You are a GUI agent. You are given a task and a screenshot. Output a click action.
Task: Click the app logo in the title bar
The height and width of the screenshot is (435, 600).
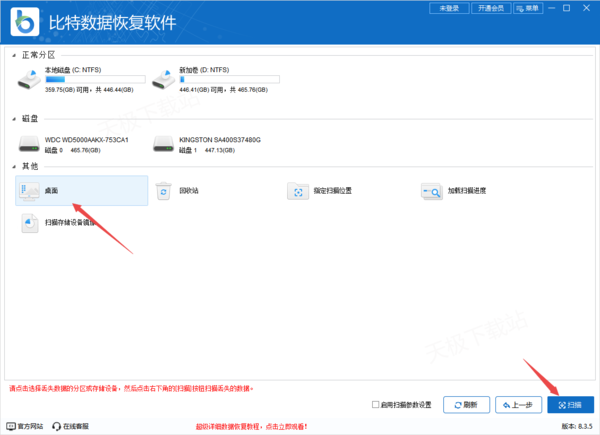25,22
